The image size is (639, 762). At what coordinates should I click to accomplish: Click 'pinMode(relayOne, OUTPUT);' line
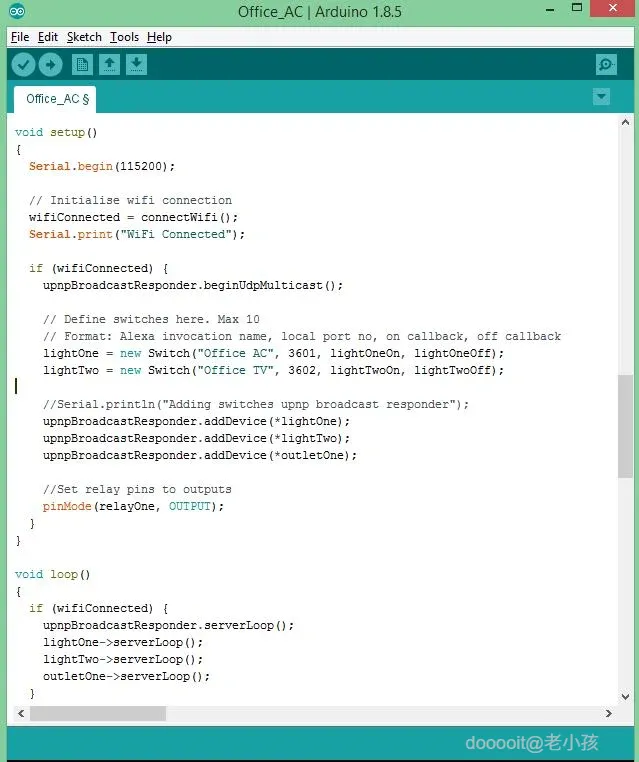tap(134, 506)
